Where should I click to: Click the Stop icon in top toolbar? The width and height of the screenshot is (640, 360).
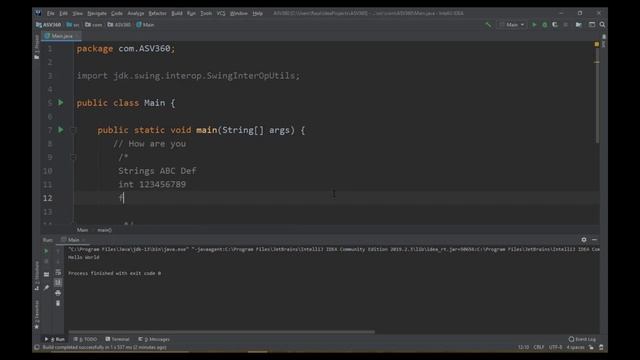565,25
